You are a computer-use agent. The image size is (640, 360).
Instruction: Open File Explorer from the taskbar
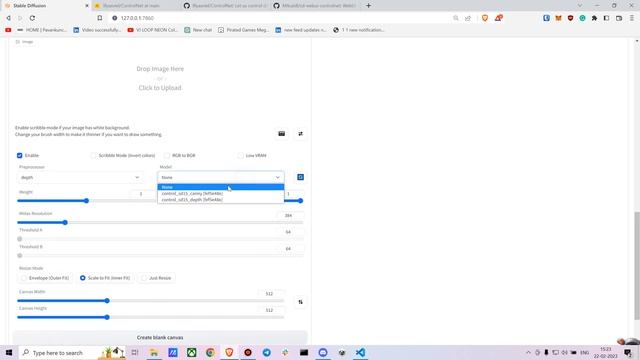(154, 353)
